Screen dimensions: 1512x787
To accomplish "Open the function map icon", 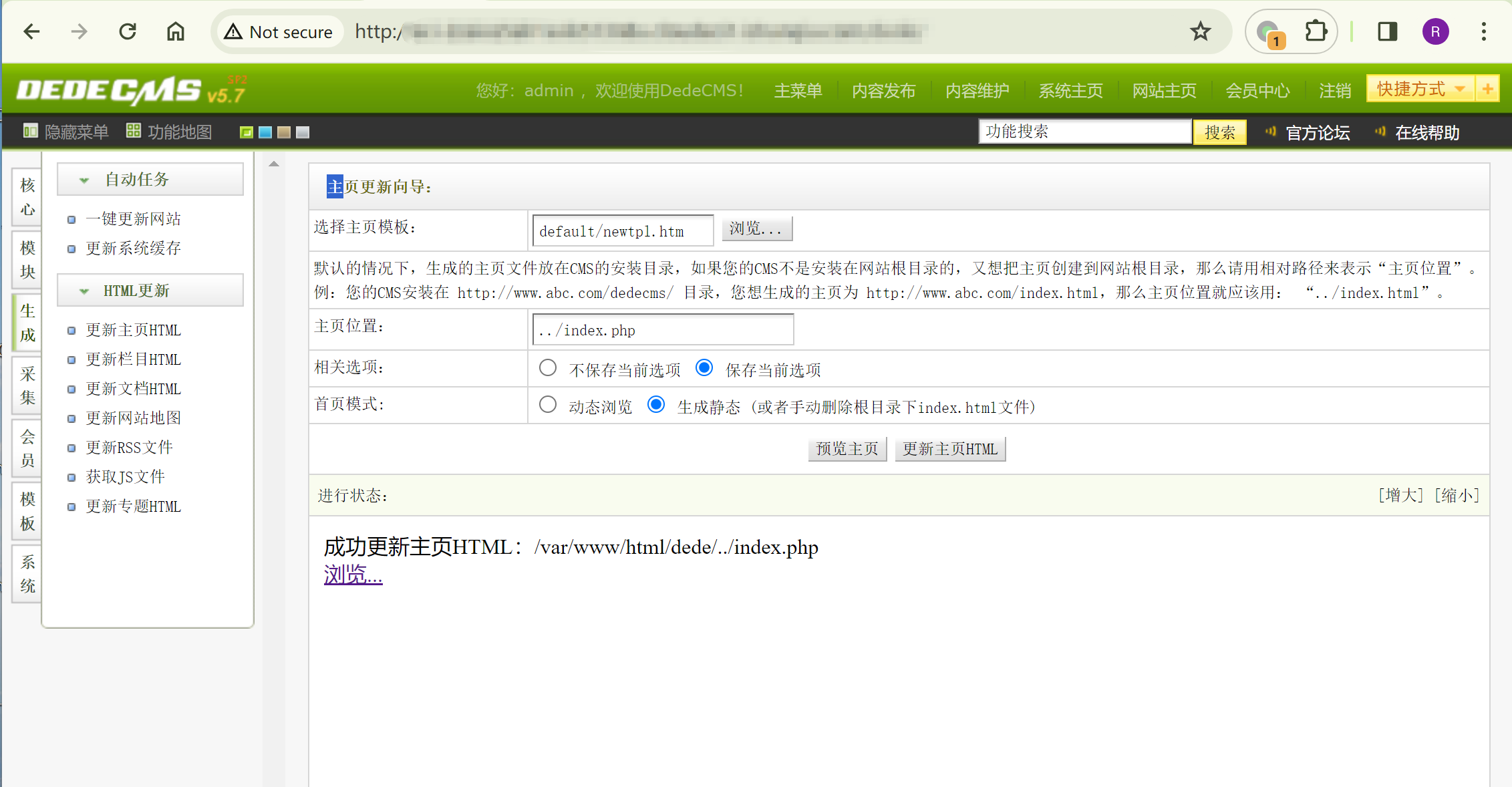I will click(134, 131).
